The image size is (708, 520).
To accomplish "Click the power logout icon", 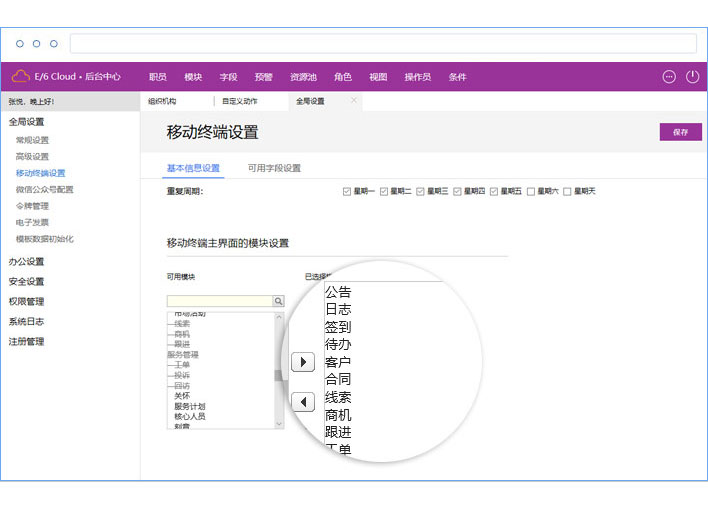I will pyautogui.click(x=692, y=77).
